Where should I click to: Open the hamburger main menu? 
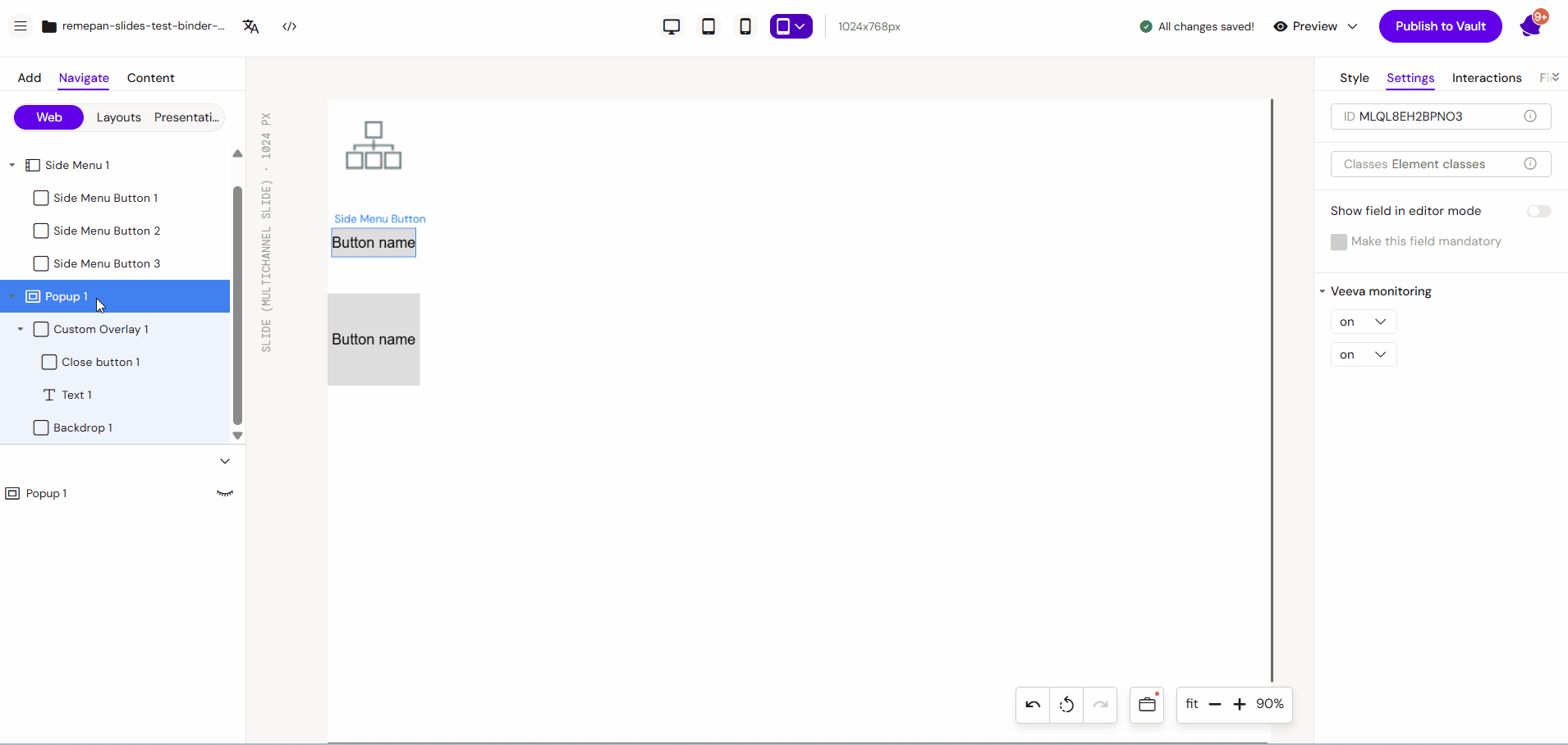tap(21, 26)
